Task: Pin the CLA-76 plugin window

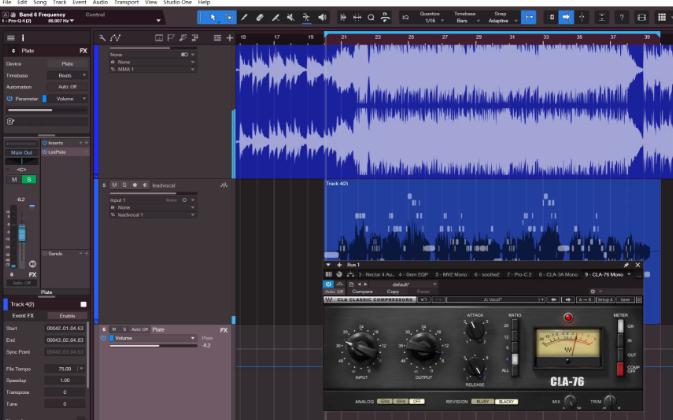Action: [x=626, y=265]
